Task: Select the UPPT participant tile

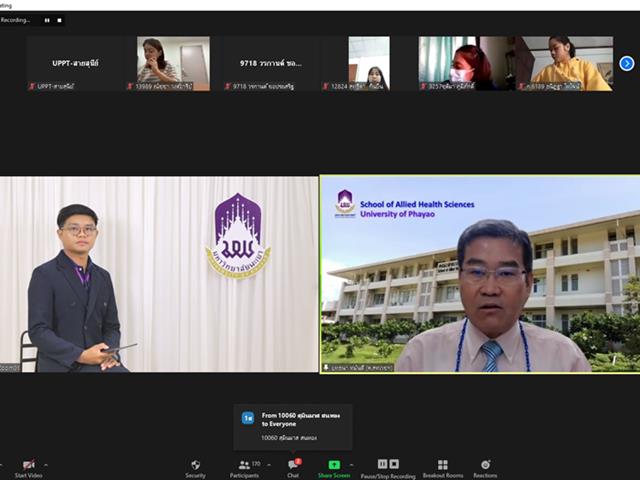Action: click(75, 63)
